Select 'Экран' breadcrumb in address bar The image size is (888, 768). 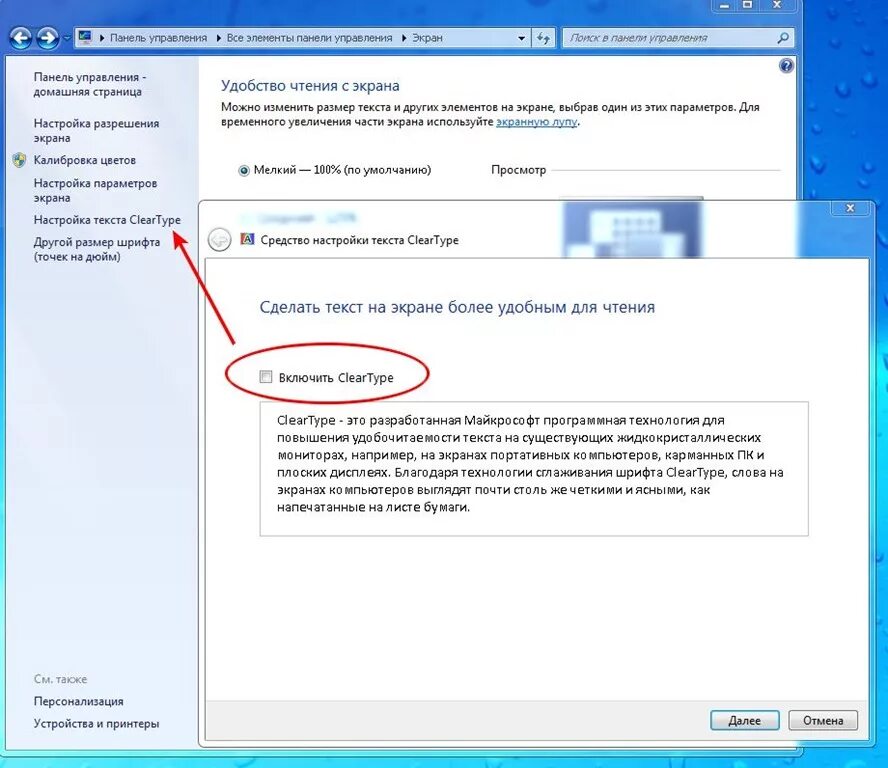(427, 38)
